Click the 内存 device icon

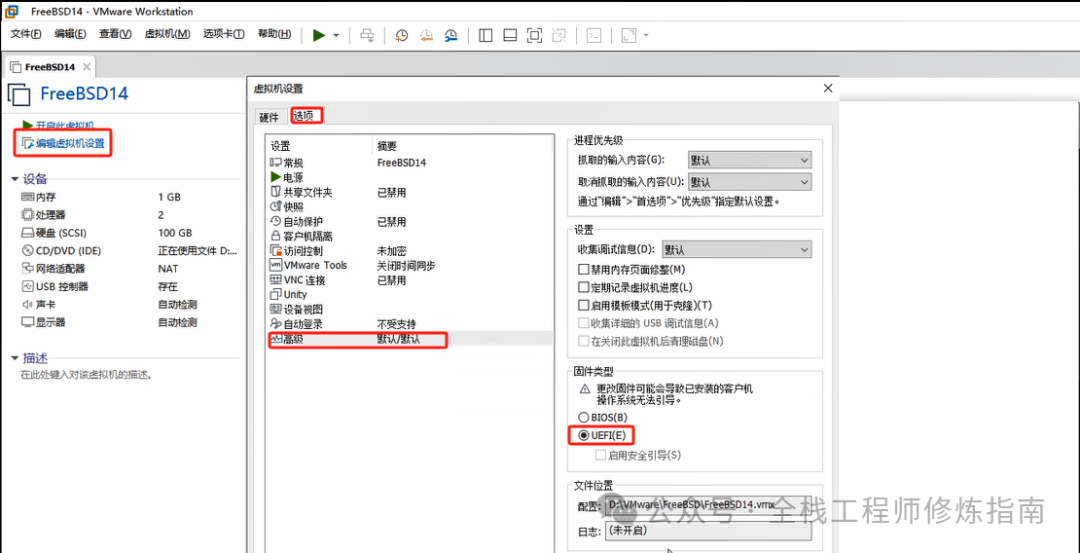click(x=28, y=197)
